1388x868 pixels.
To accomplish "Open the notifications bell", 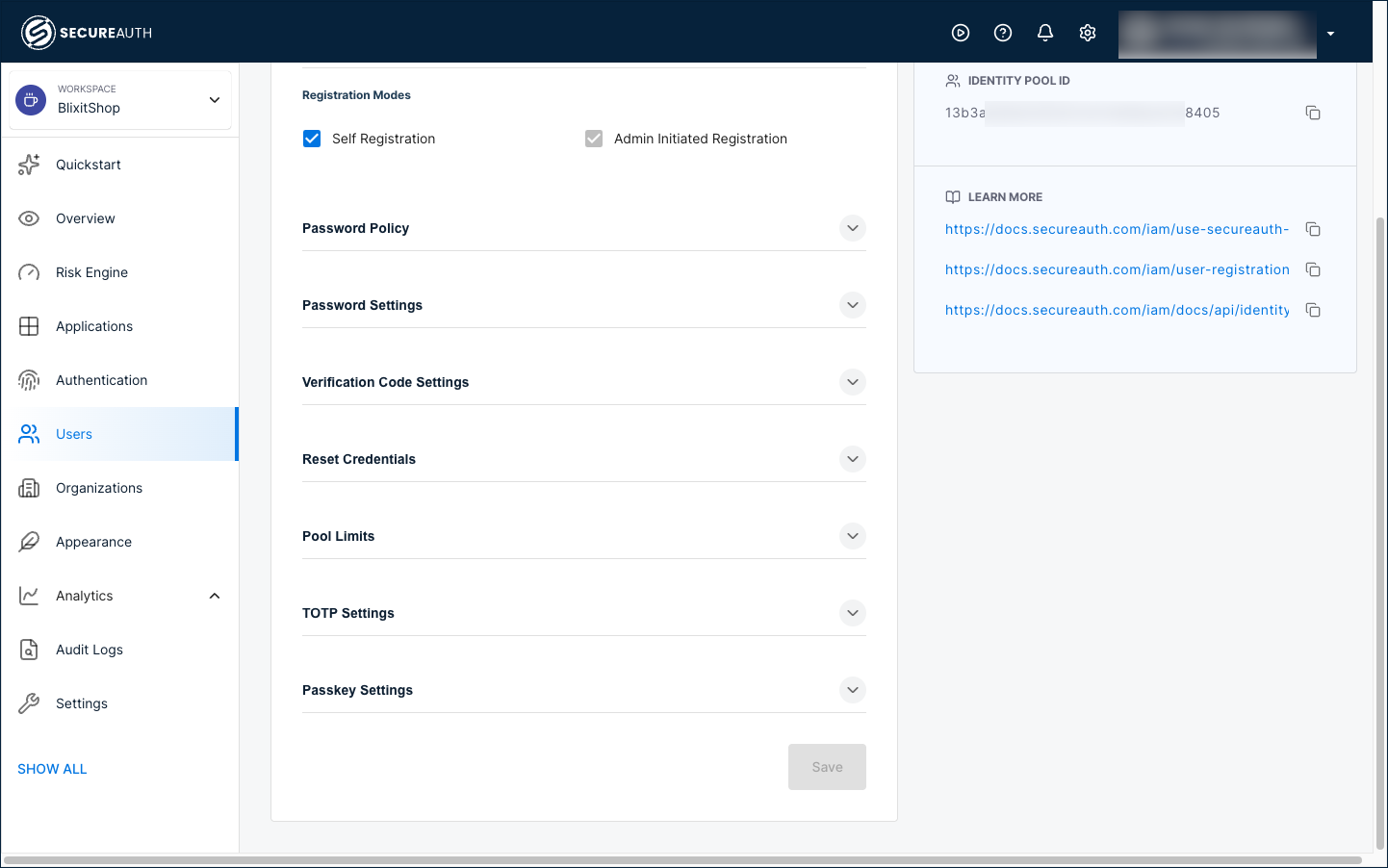I will click(x=1045, y=33).
